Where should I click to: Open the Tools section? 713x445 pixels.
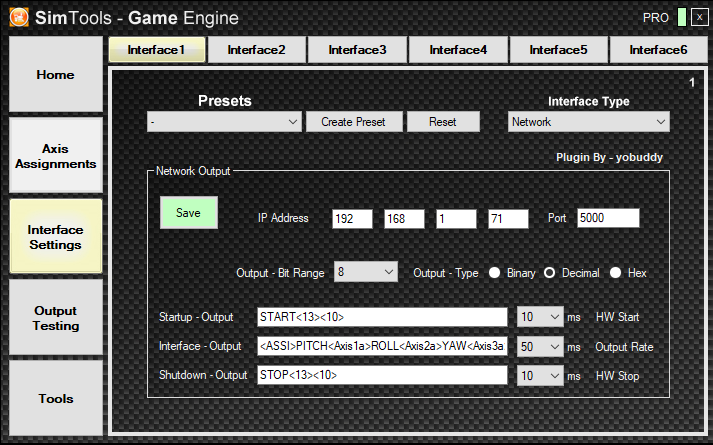55,398
